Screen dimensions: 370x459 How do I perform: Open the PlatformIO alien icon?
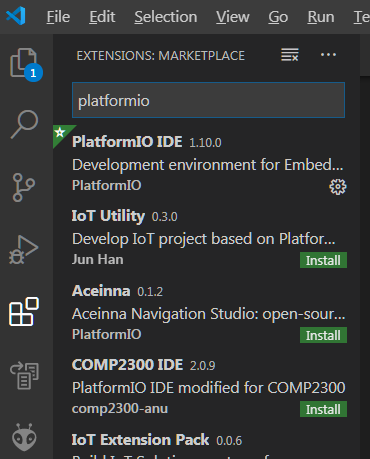click(x=24, y=437)
